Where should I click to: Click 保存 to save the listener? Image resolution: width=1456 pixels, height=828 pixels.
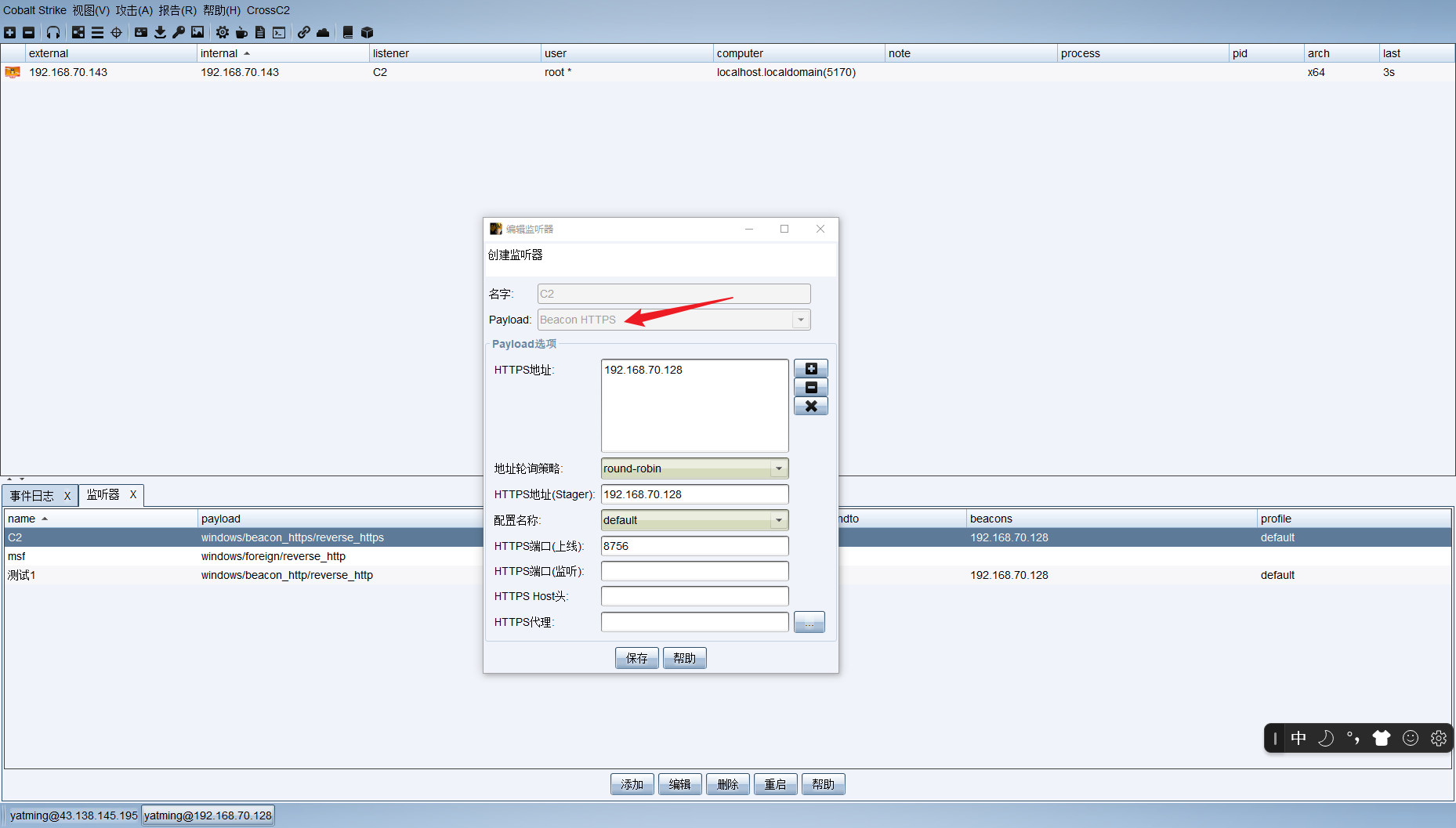coord(637,658)
